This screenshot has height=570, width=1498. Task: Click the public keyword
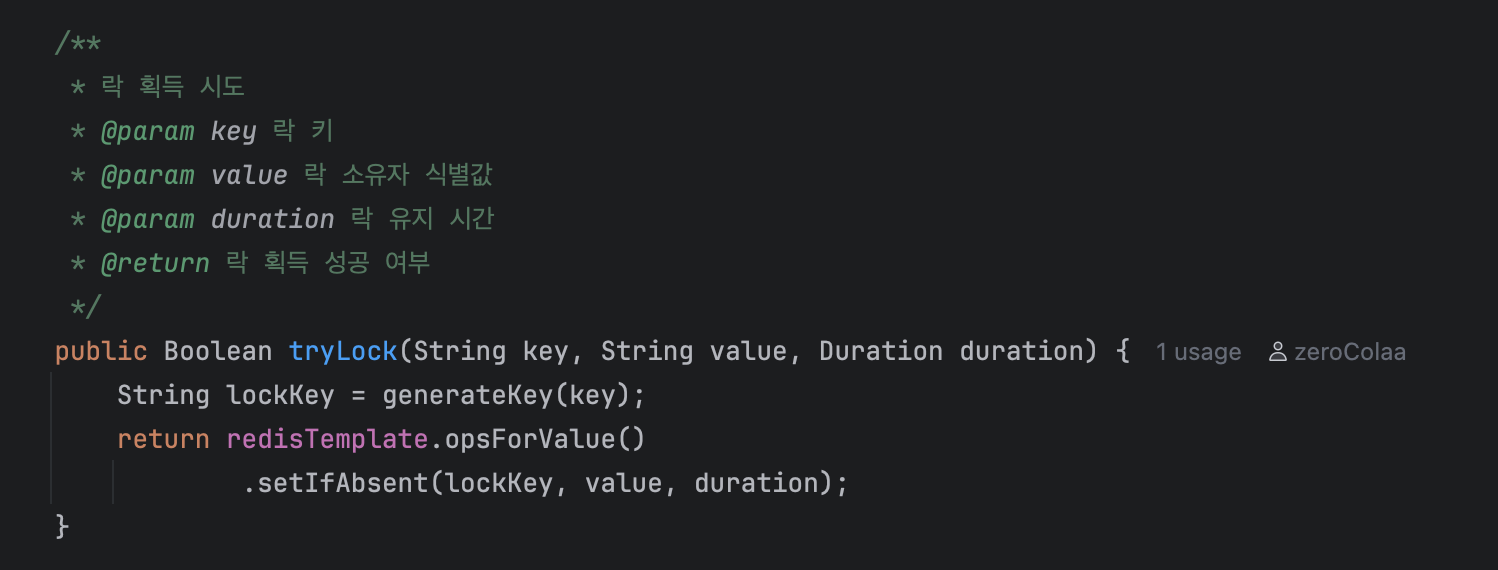click(101, 352)
